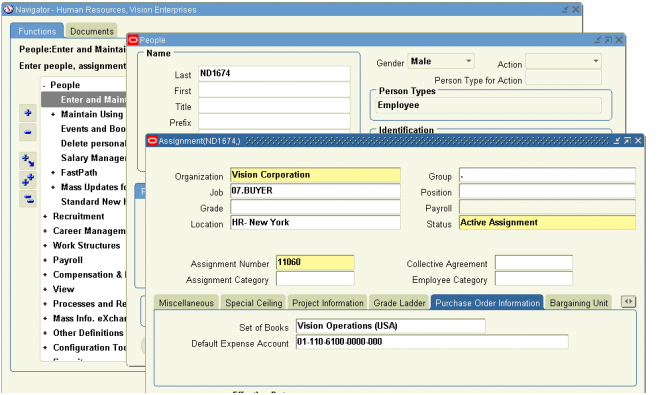Image resolution: width=660 pixels, height=395 pixels.
Task: Click the Group field
Action: [547, 175]
